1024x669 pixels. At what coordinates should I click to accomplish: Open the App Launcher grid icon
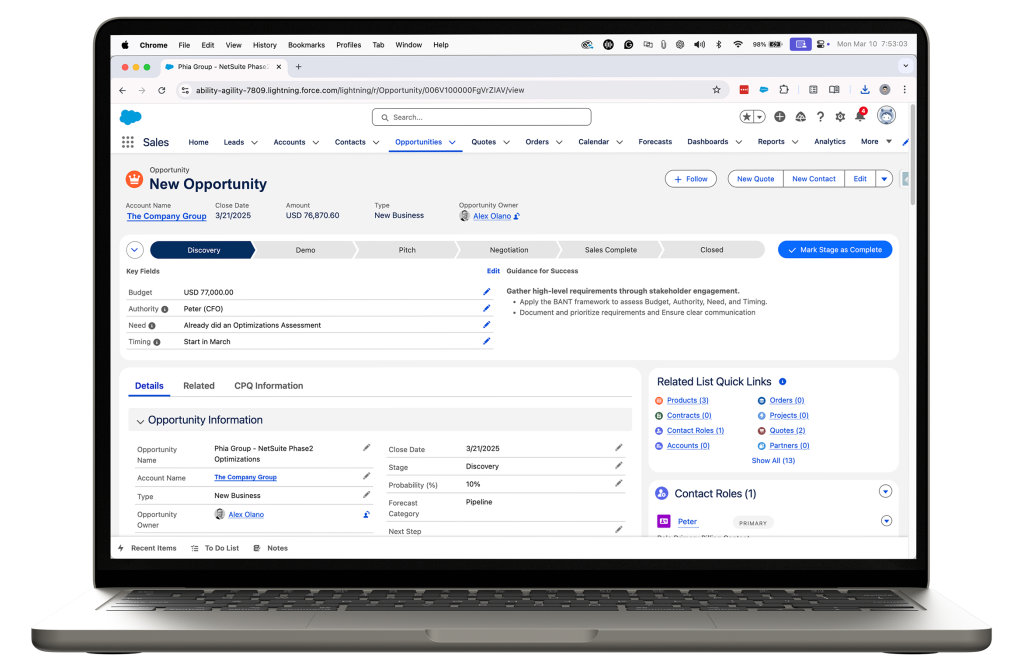coord(128,142)
